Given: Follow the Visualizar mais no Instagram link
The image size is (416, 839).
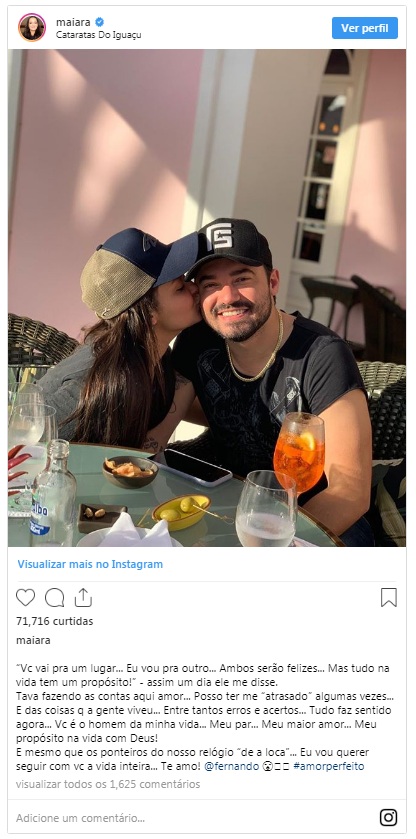Looking at the screenshot, I should click(x=90, y=564).
